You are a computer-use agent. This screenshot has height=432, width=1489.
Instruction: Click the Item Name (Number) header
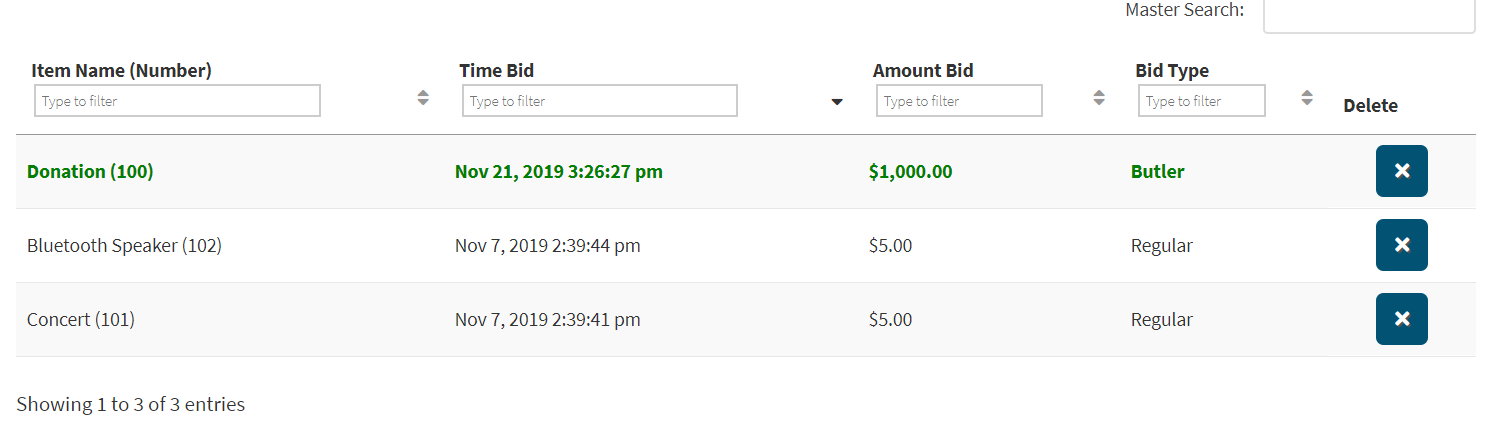tap(121, 70)
